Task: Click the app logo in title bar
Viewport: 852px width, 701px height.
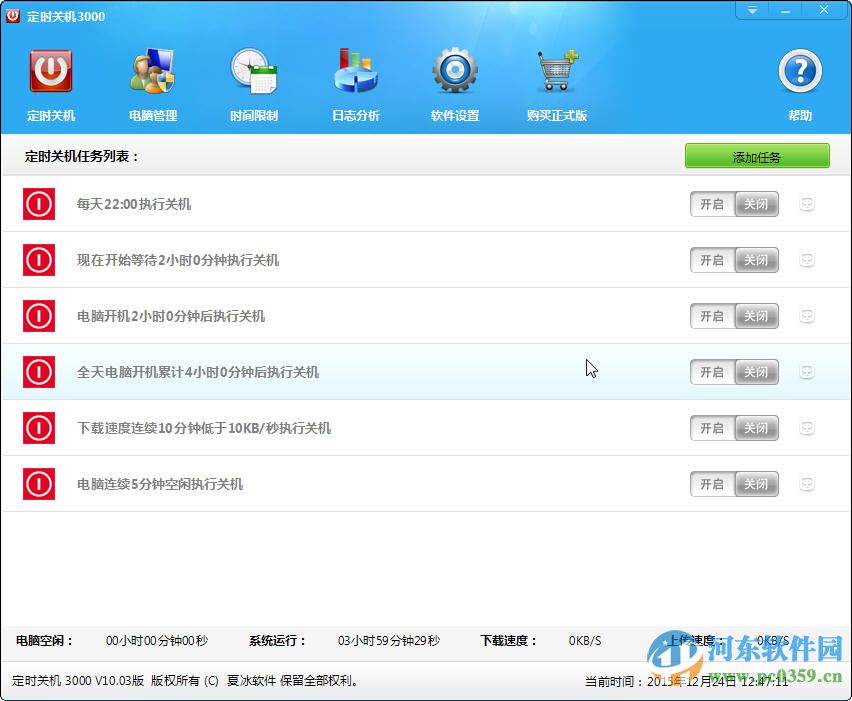Action: [12, 16]
